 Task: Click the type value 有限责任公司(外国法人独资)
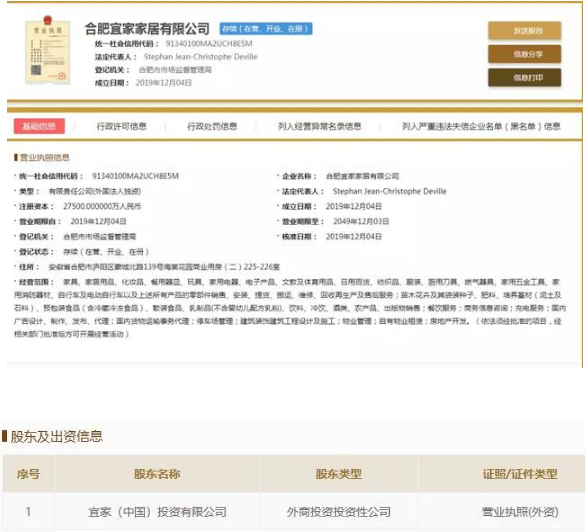(x=94, y=191)
